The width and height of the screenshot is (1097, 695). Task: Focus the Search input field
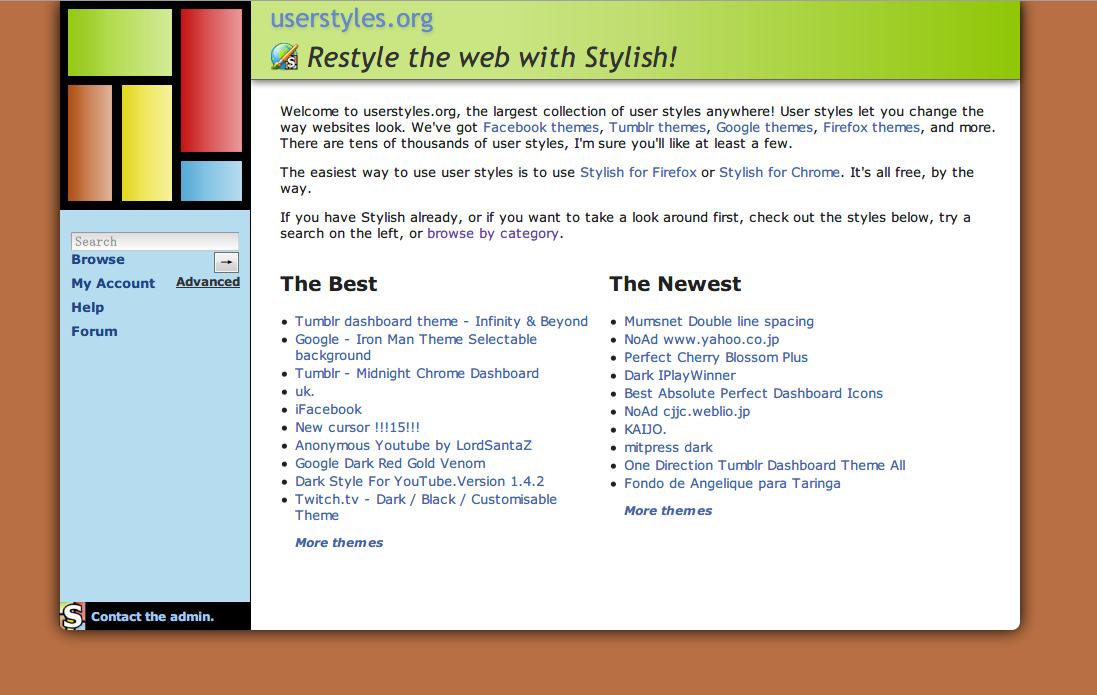click(x=155, y=241)
